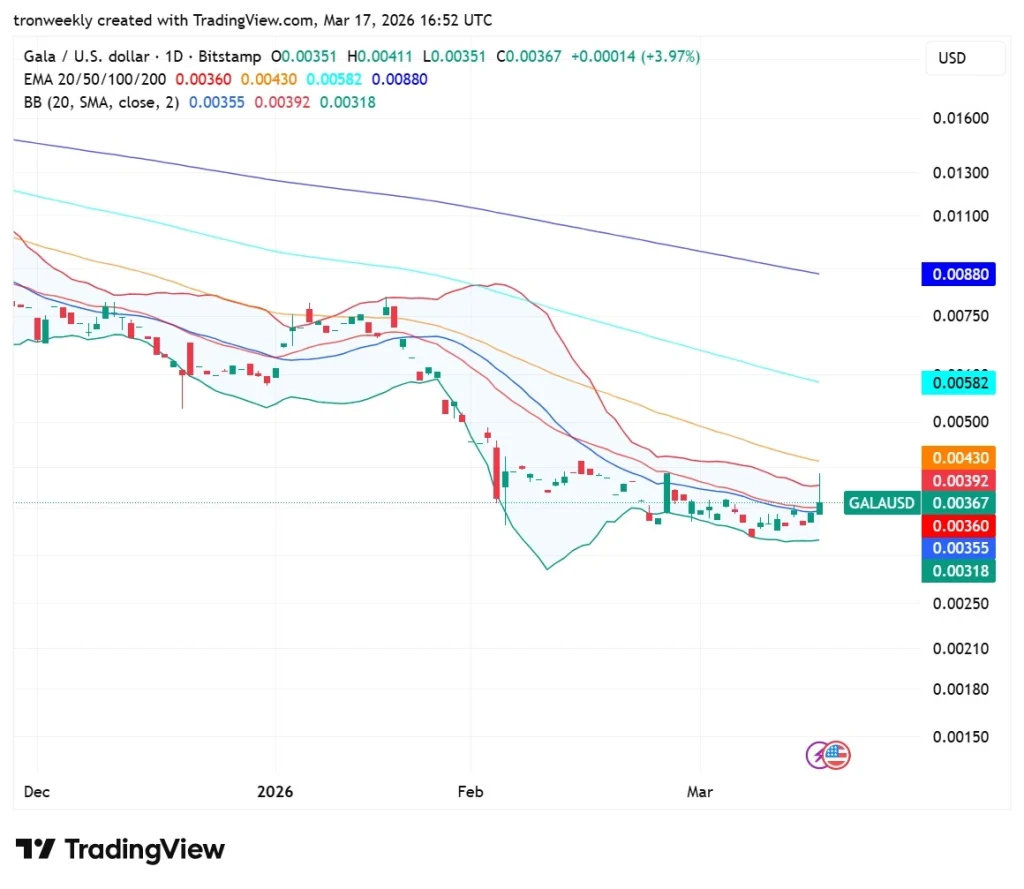The width and height of the screenshot is (1024, 889).
Task: Select the green GALAUSD symbol label on price scale
Action: pyautogui.click(x=881, y=502)
